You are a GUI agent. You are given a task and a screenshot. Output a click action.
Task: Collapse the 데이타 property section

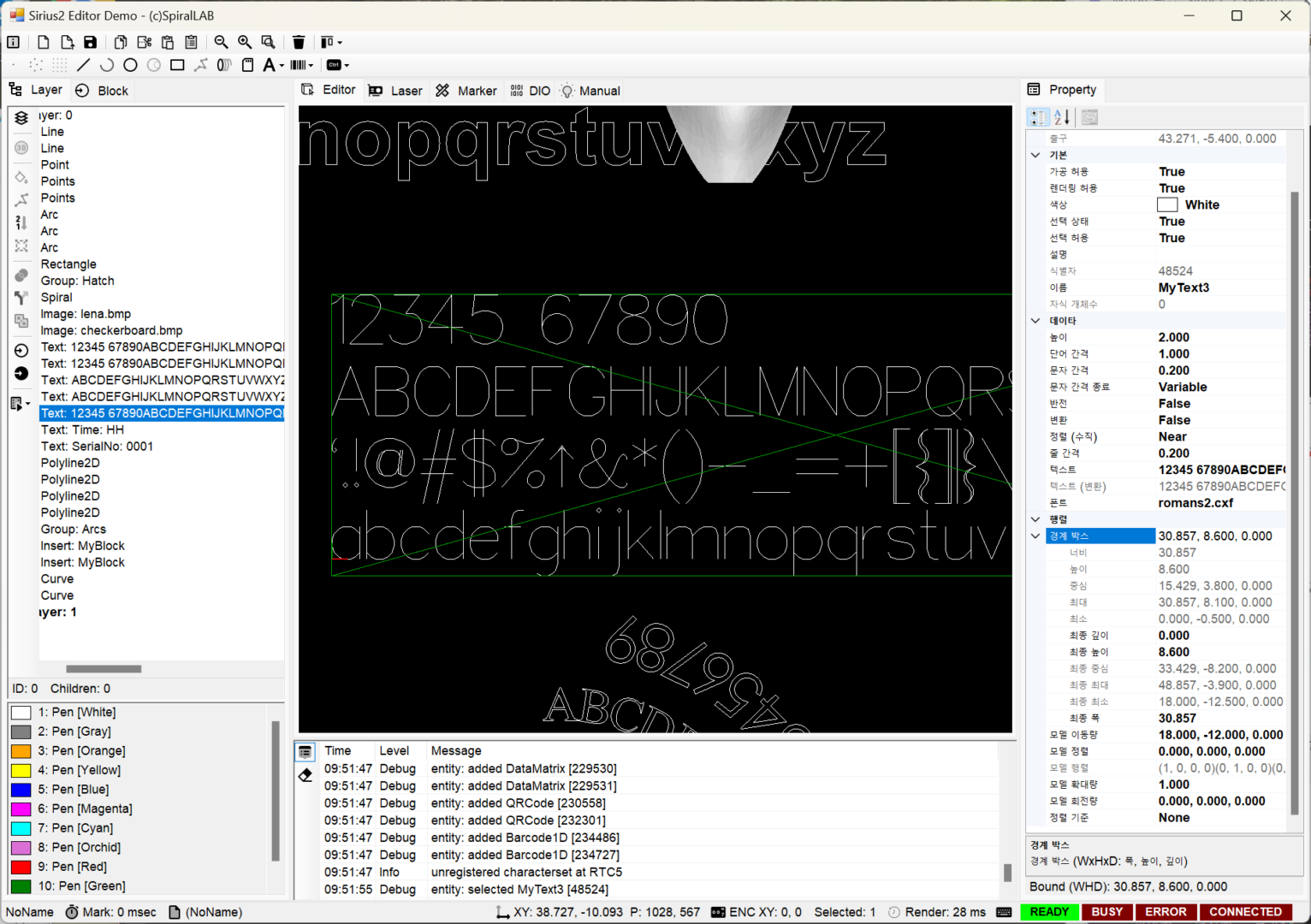pyautogui.click(x=1035, y=321)
